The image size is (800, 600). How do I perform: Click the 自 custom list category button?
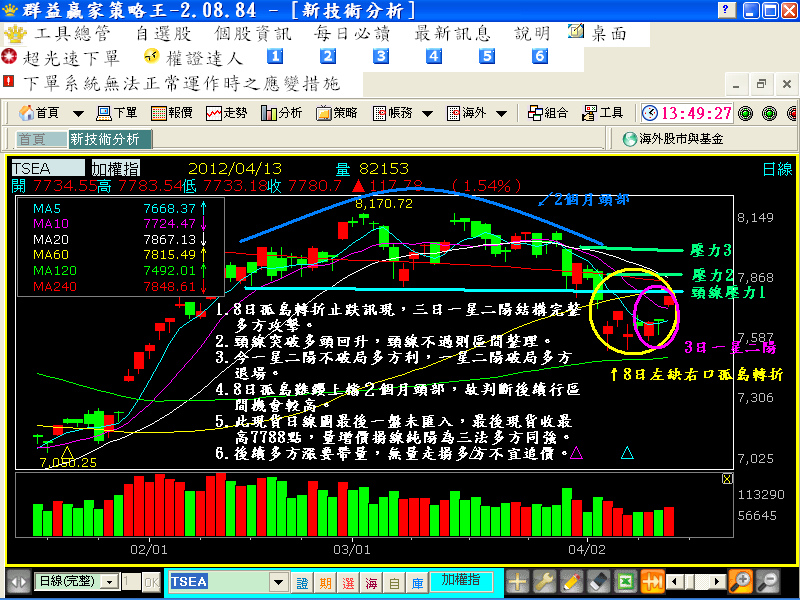394,582
